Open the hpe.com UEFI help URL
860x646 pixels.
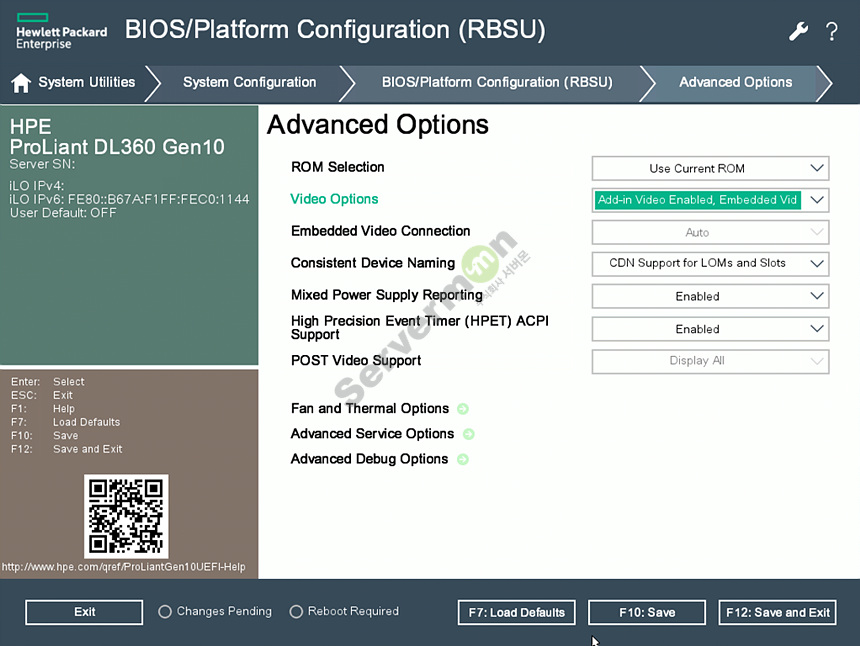point(123,567)
